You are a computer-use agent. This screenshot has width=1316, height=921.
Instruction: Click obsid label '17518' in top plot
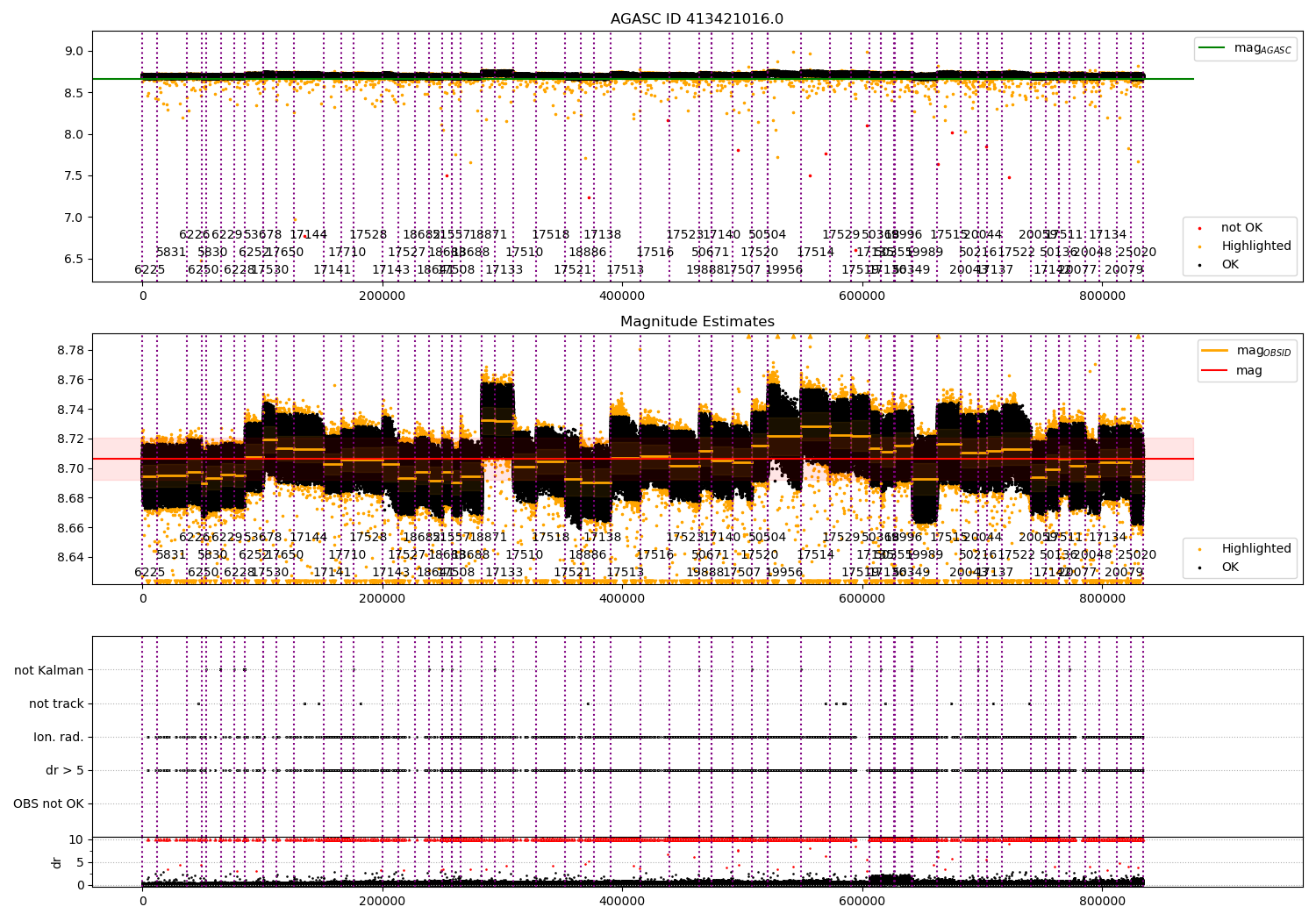pyautogui.click(x=551, y=234)
